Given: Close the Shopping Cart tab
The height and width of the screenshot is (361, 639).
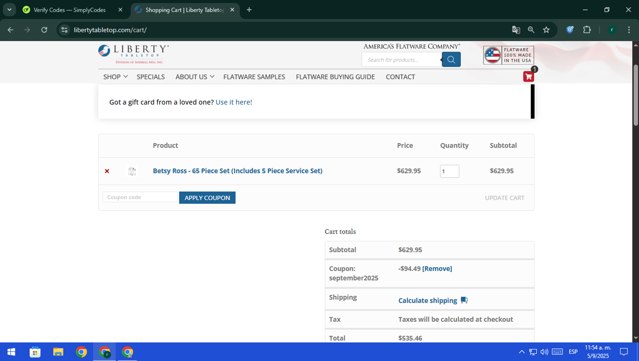Looking at the screenshot, I should coord(232,10).
